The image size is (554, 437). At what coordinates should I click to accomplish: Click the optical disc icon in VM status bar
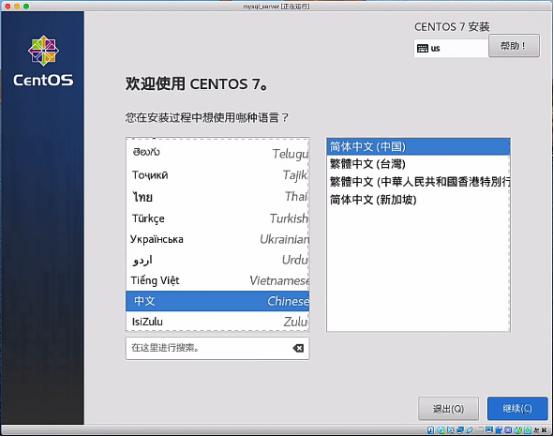coord(441,430)
